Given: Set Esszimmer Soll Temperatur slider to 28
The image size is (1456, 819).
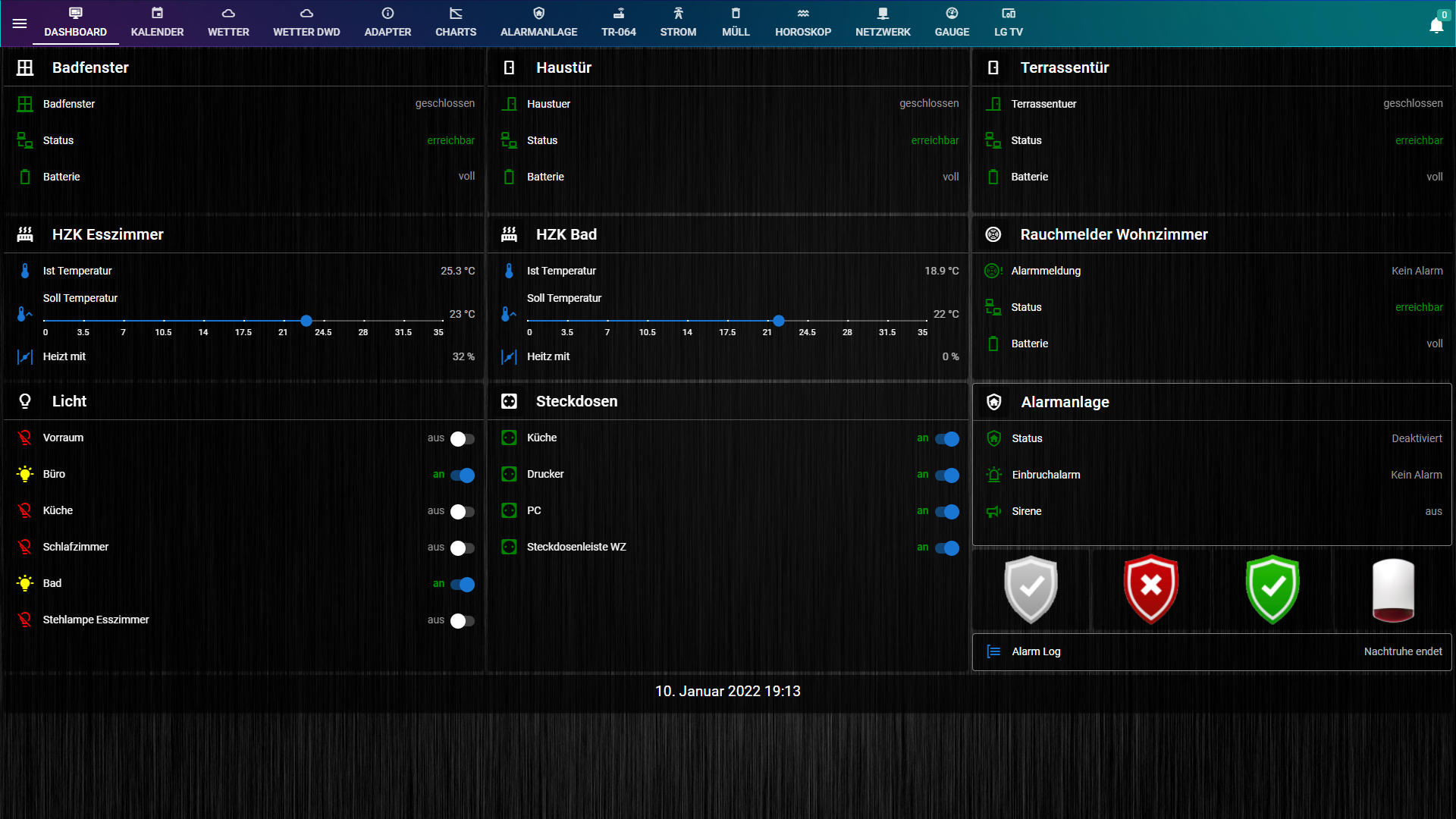Looking at the screenshot, I should pyautogui.click(x=363, y=321).
